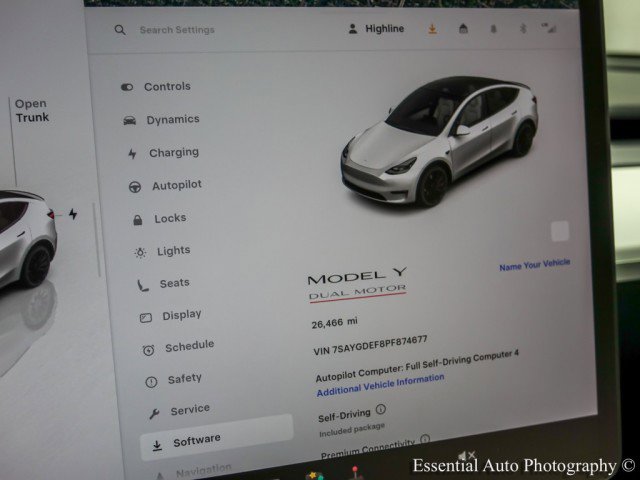Image resolution: width=640 pixels, height=480 pixels.
Task: Focus the Search Settings field
Action: 177,30
